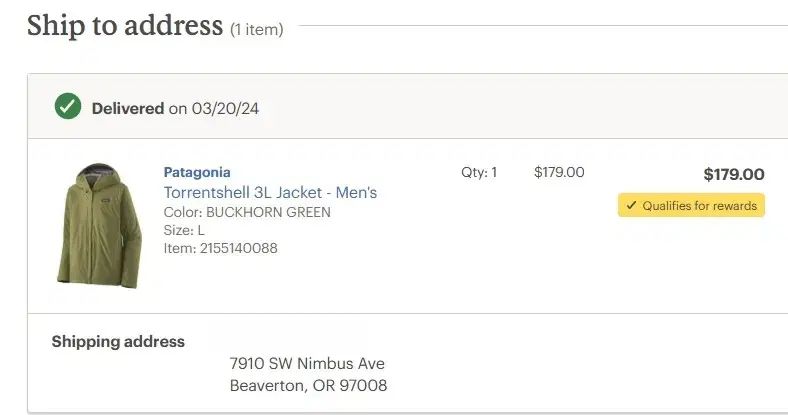Image resolution: width=788 pixels, height=415 pixels.
Task: Open the Torrentshell 3L Jacket - Men's link
Action: point(270,192)
